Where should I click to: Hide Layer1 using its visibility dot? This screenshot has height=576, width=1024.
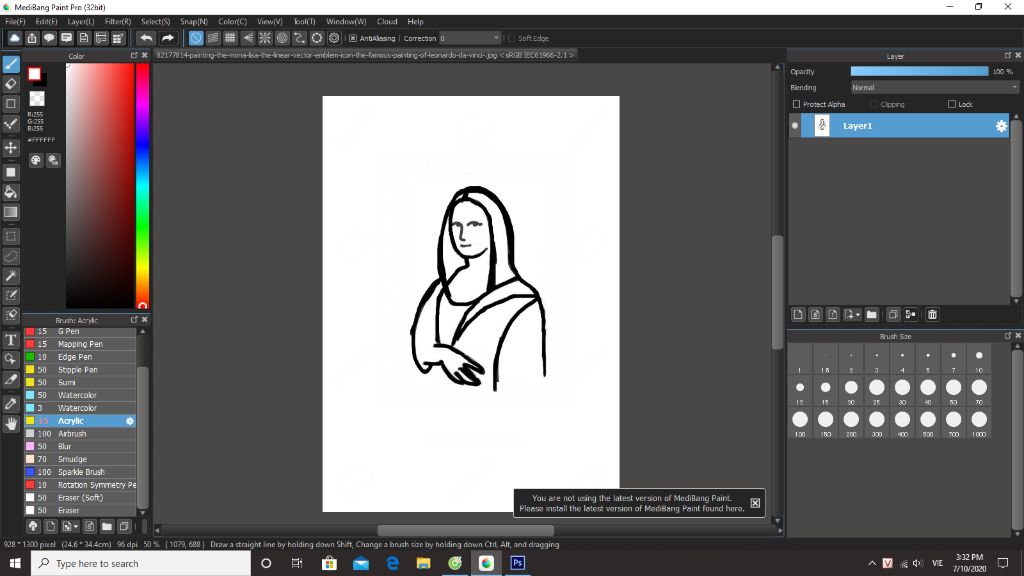tap(795, 125)
